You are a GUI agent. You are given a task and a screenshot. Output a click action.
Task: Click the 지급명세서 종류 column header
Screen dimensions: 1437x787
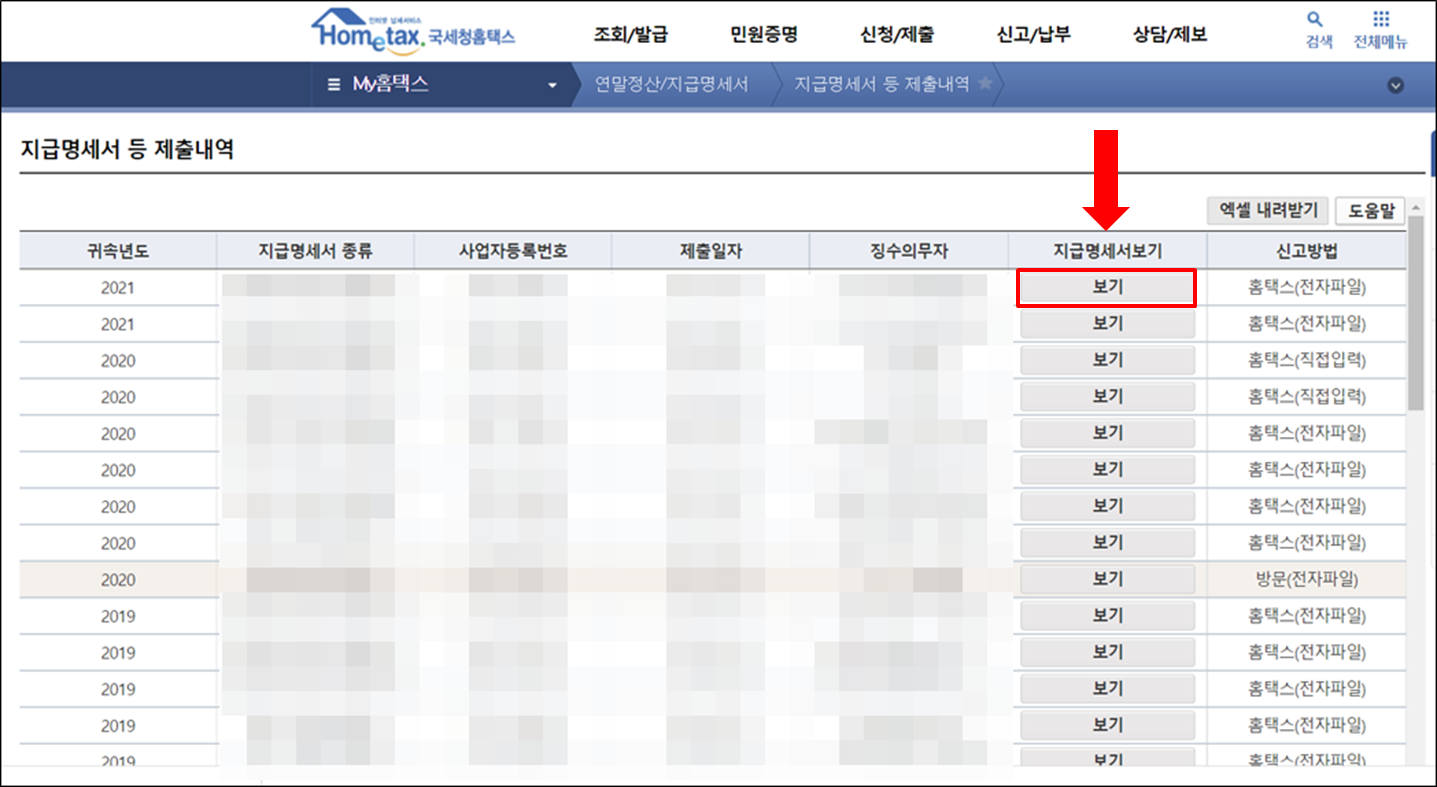point(315,251)
